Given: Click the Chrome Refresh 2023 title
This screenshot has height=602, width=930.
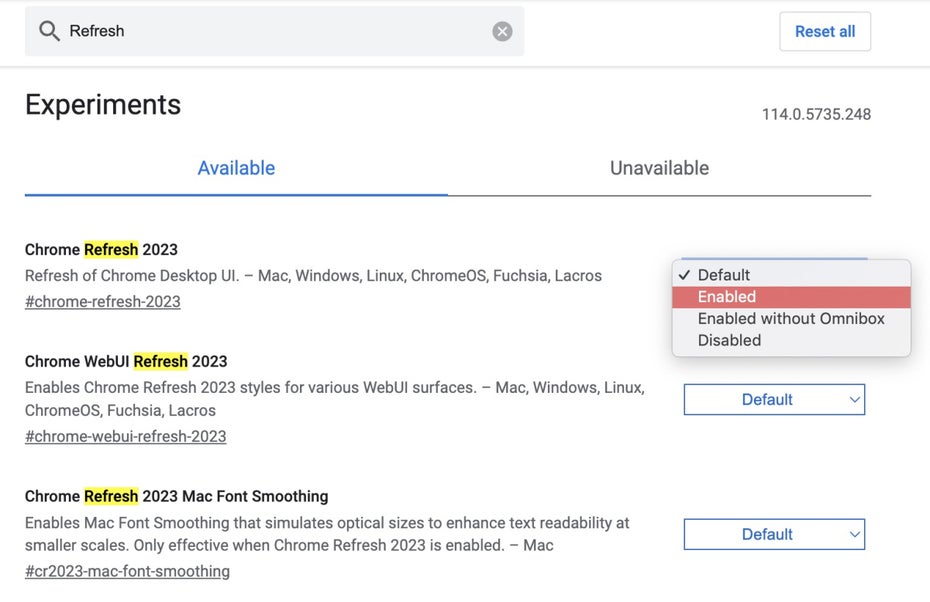Looking at the screenshot, I should click(x=101, y=250).
